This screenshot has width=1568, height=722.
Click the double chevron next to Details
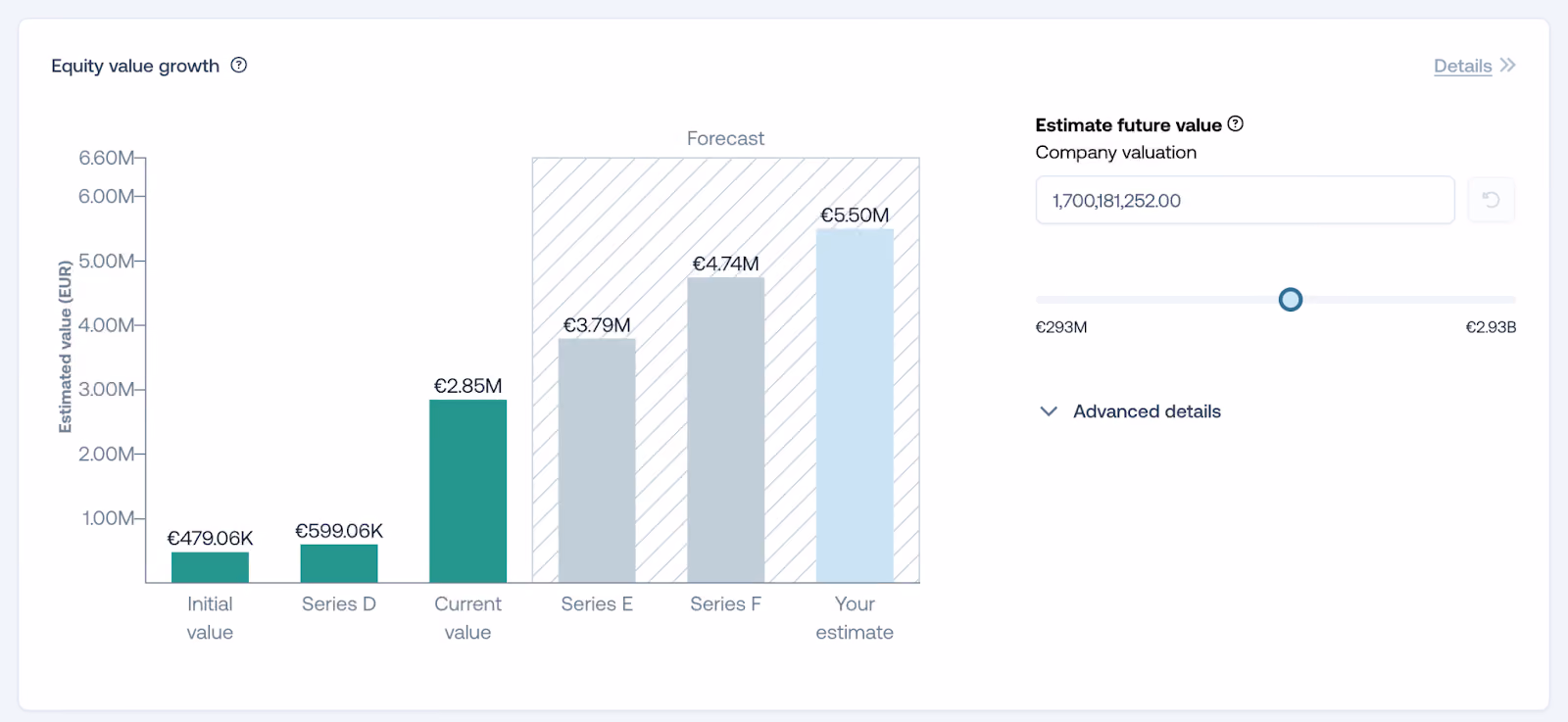1508,66
